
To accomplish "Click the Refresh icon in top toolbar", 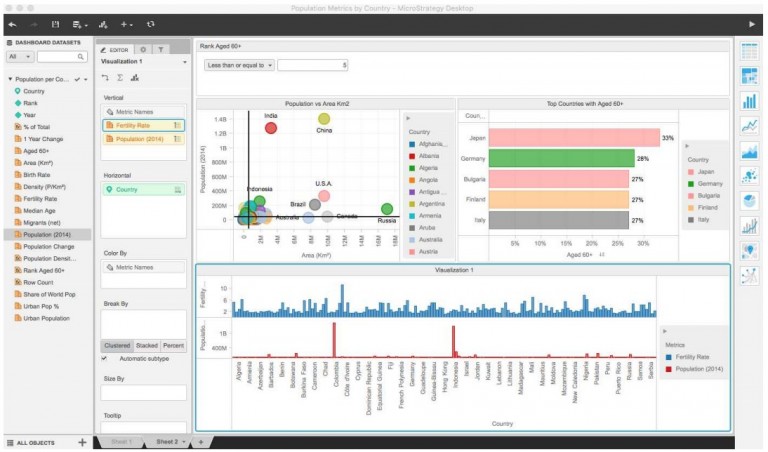I will [150, 22].
